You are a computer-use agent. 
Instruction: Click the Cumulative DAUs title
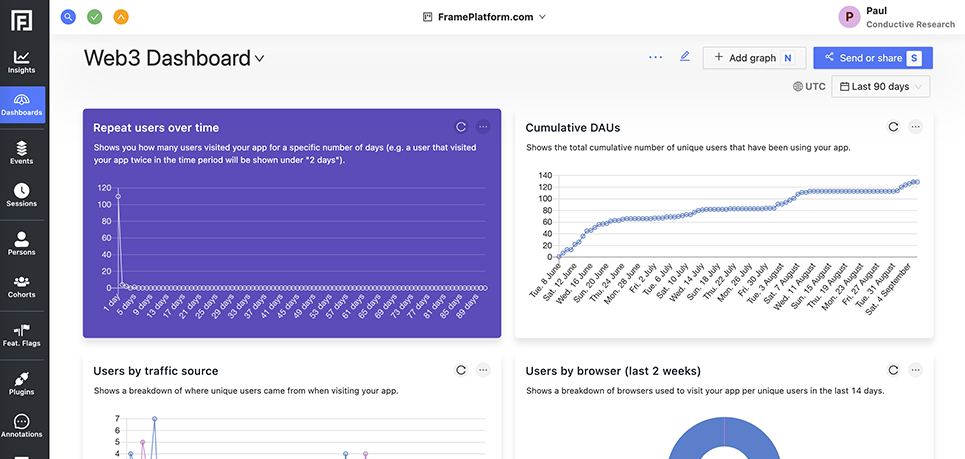coord(572,128)
